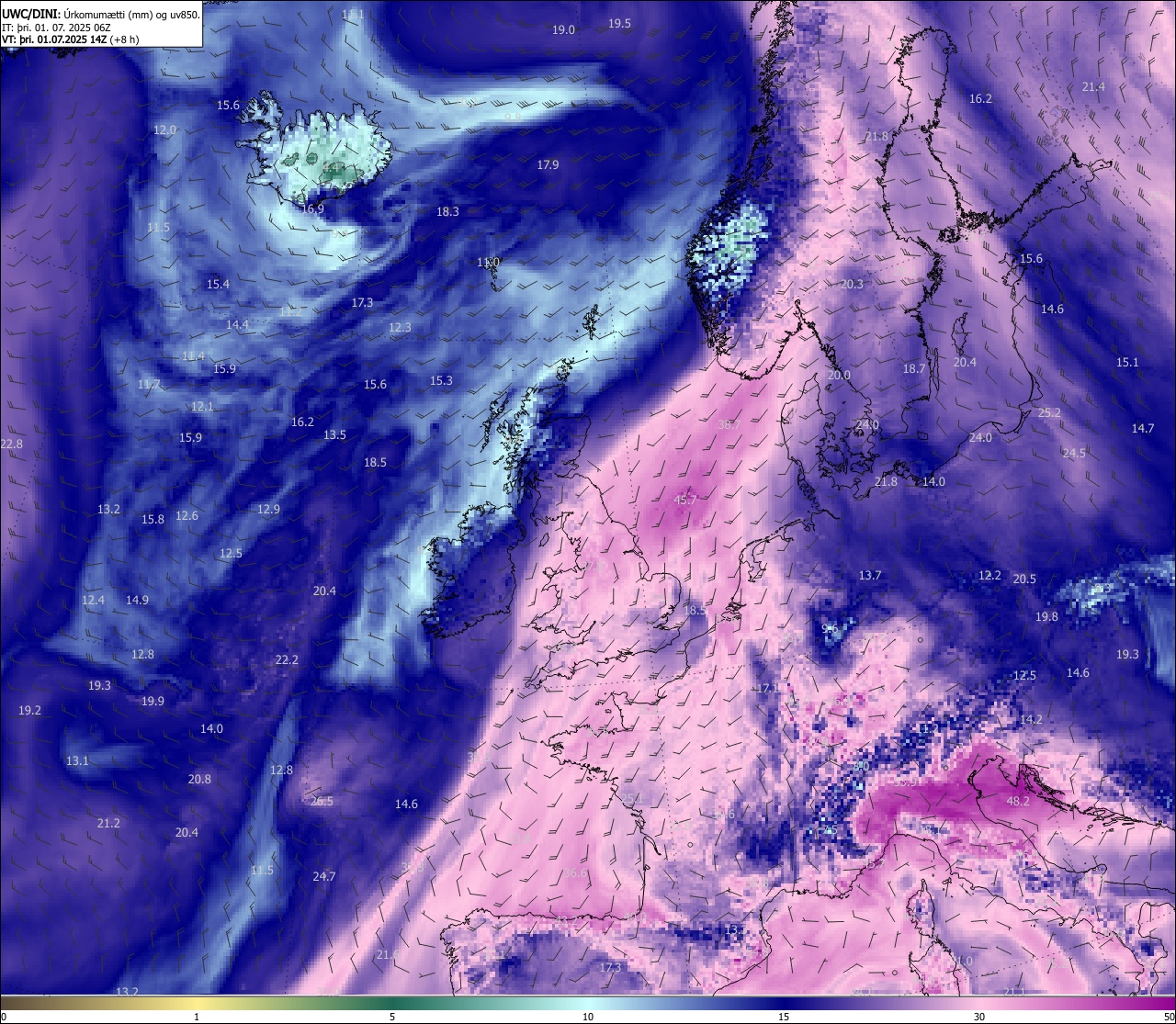Click the IT initial-time line in header
Screen dimensions: 1176x1024
point(56,27)
